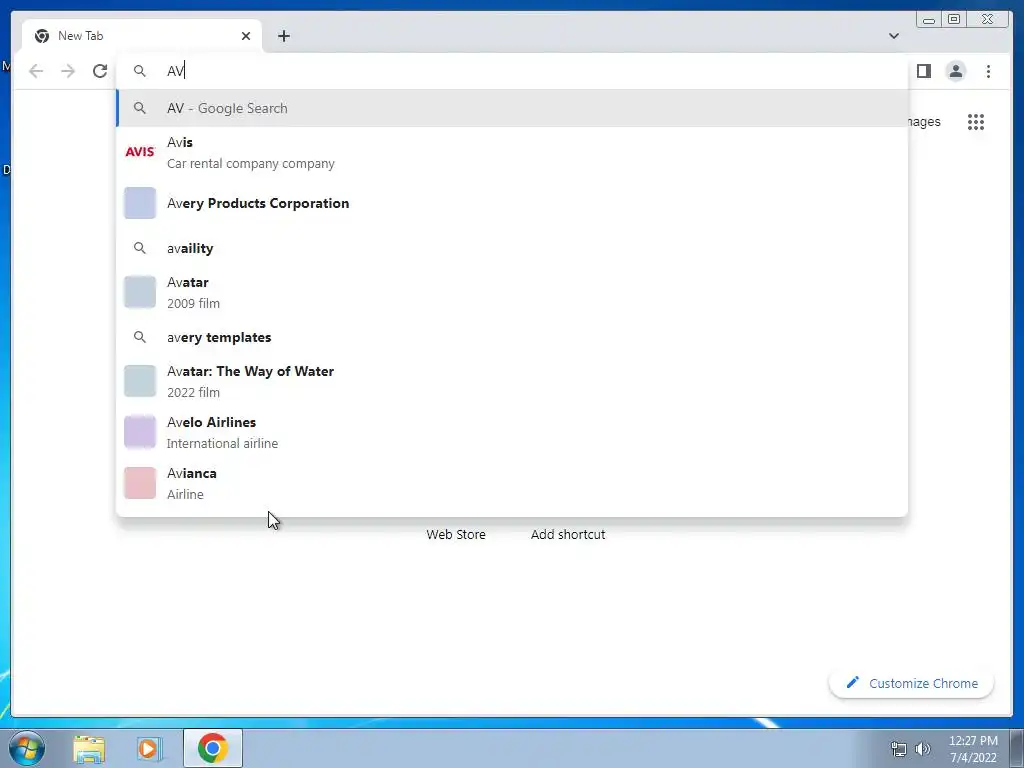
Task: Choose the 'AV - Google Search' suggestion
Action: [512, 108]
